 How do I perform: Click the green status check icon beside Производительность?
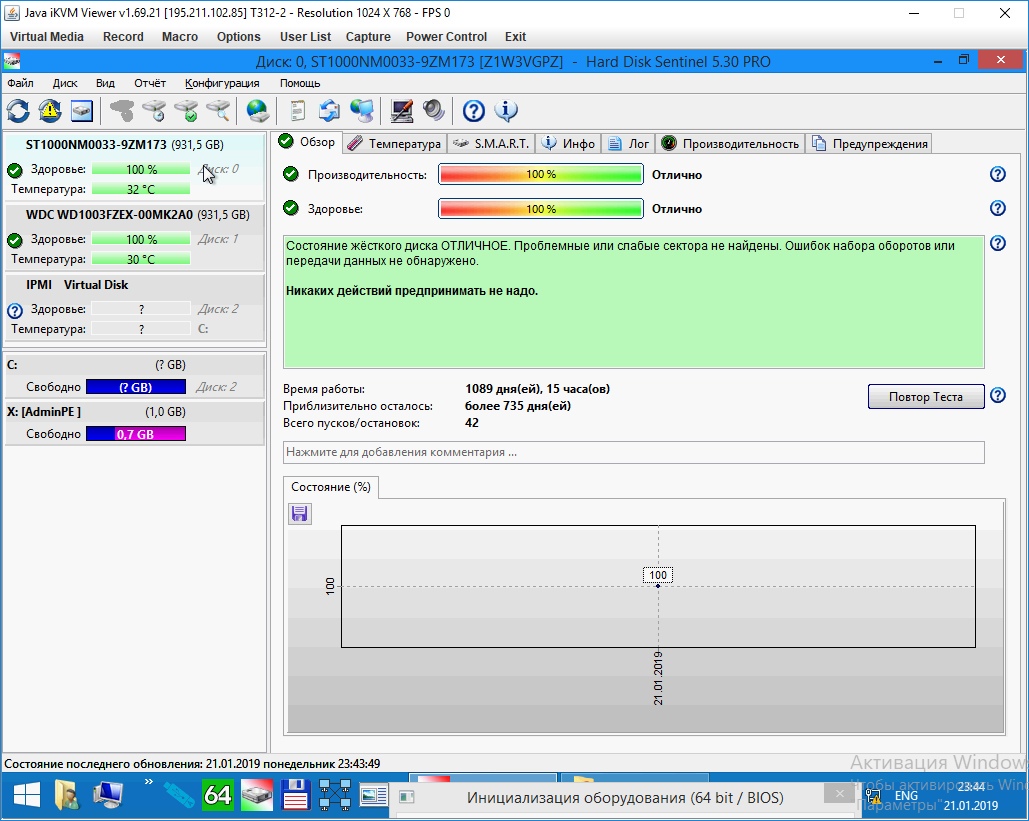click(x=291, y=174)
